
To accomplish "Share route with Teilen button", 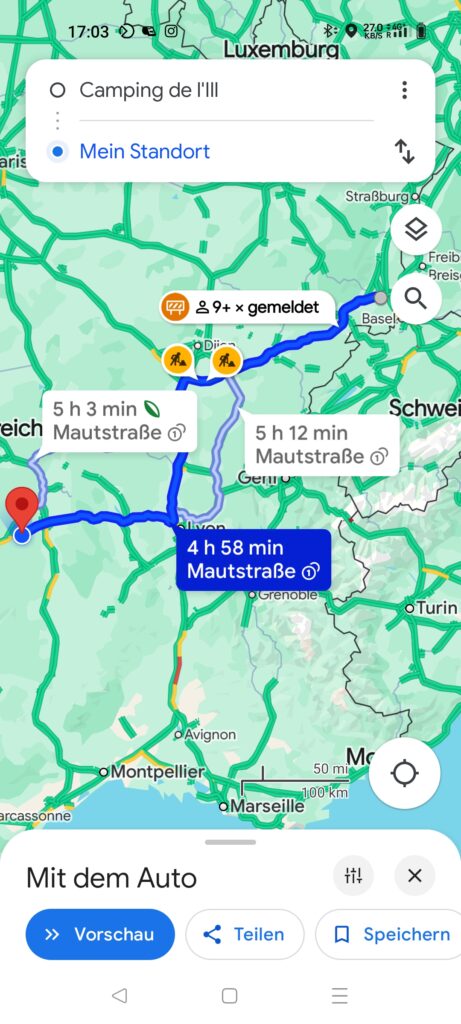I will [245, 934].
